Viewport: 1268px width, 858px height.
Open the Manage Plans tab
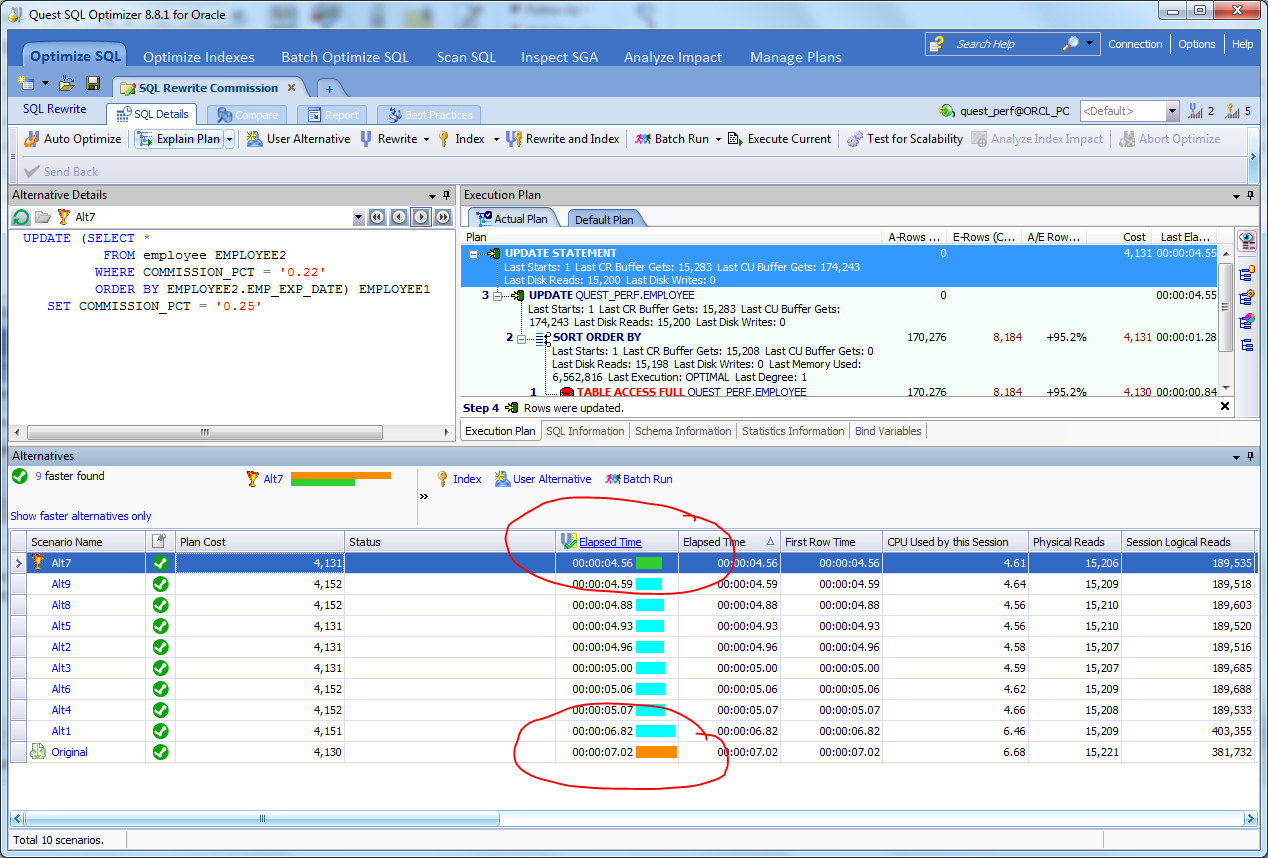(796, 57)
